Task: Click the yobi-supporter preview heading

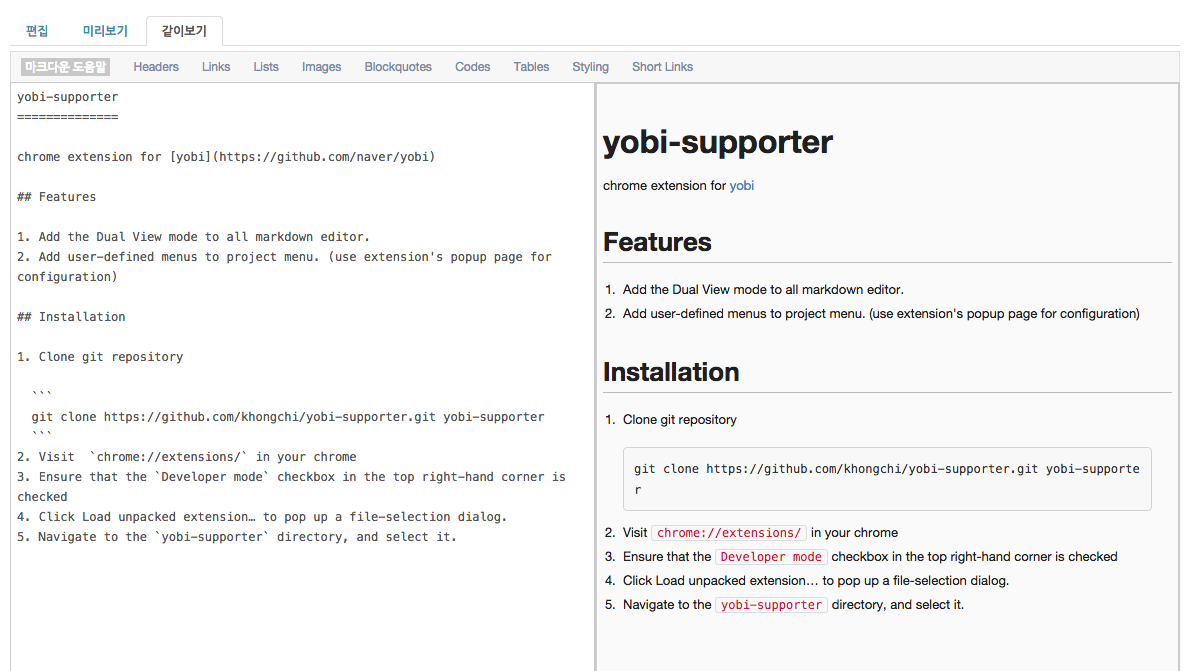Action: tap(717, 142)
